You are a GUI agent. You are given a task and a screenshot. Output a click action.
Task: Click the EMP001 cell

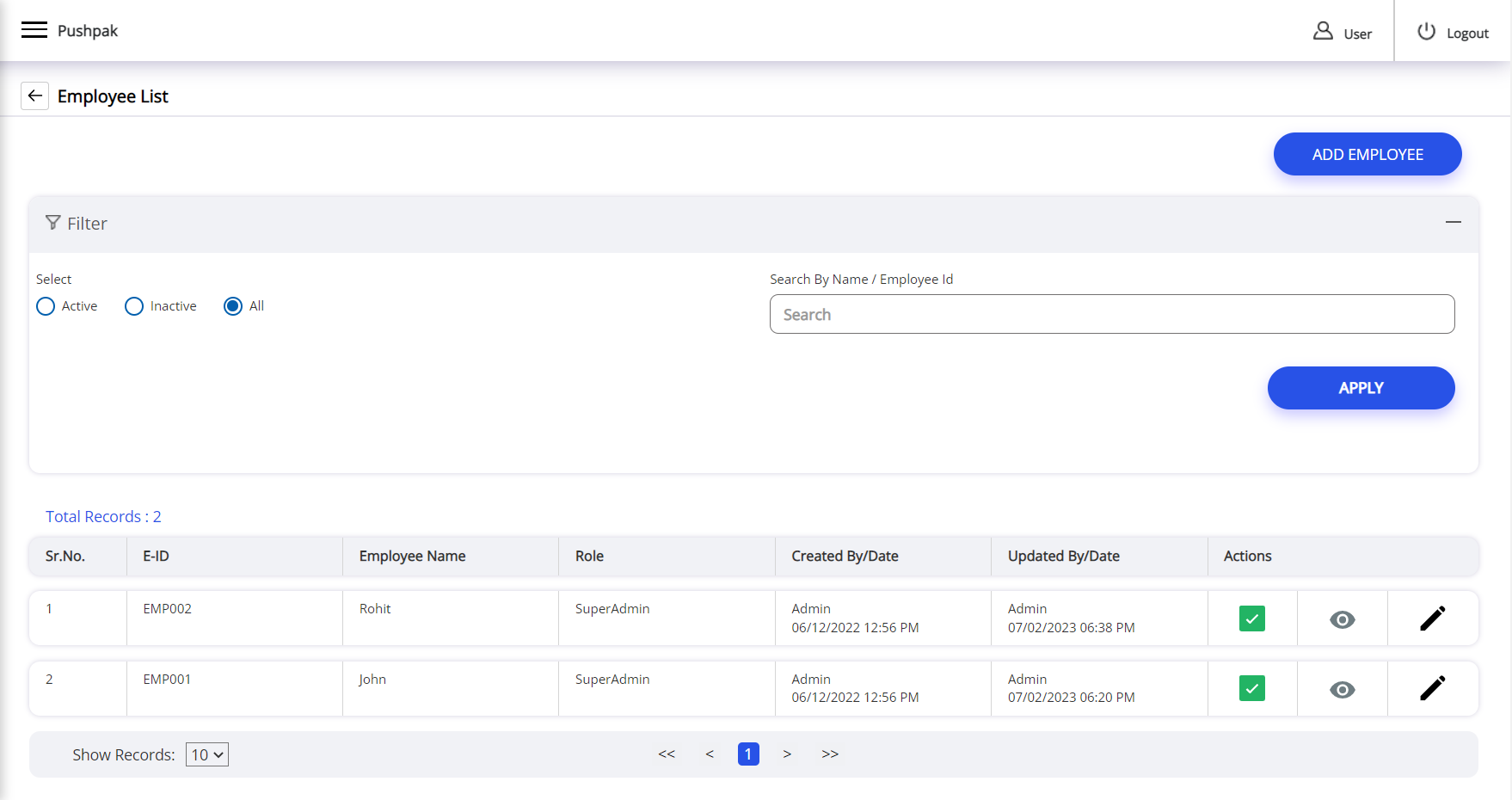[x=167, y=680]
